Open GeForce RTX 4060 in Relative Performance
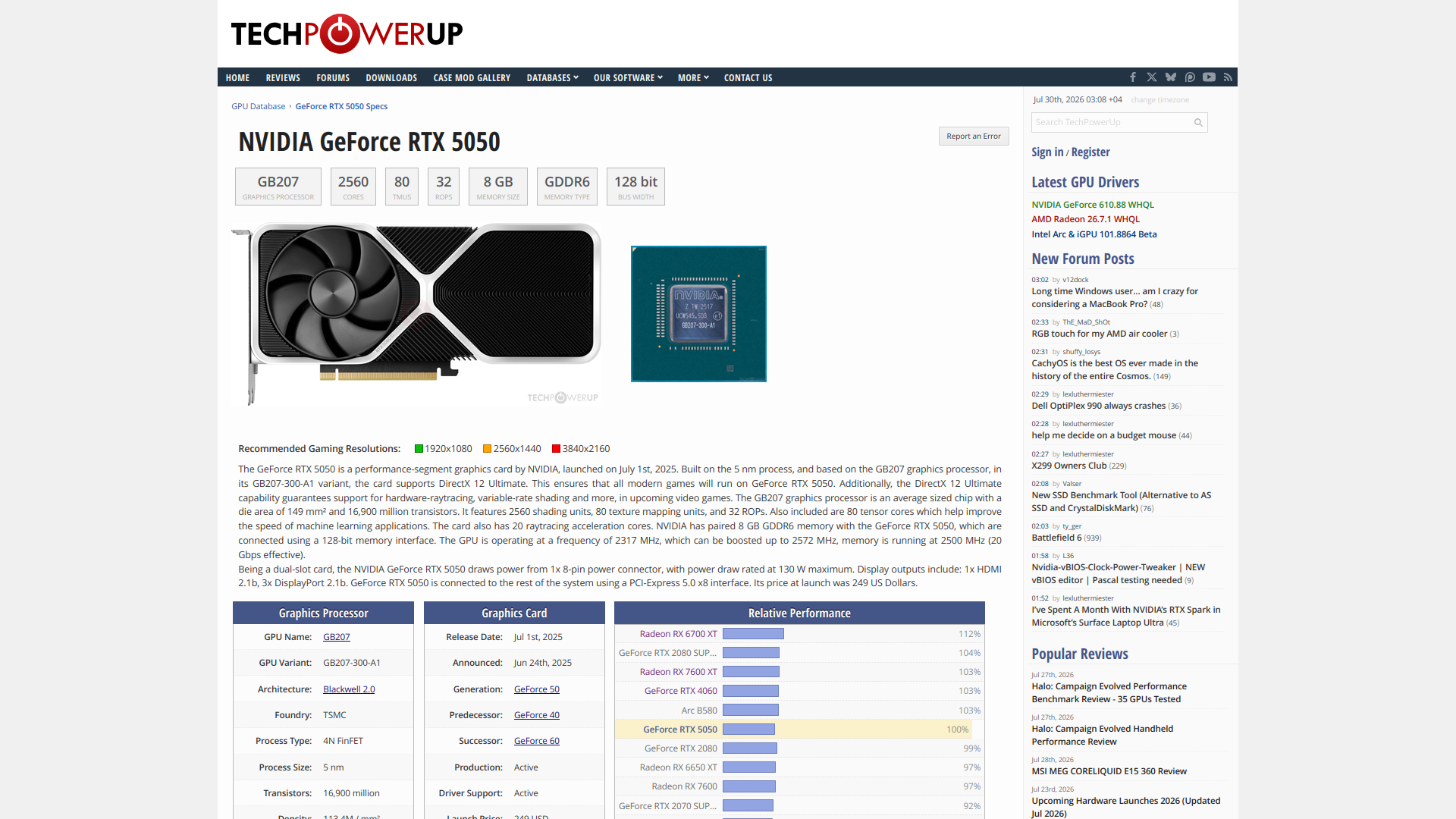The width and height of the screenshot is (1456, 819). click(681, 691)
